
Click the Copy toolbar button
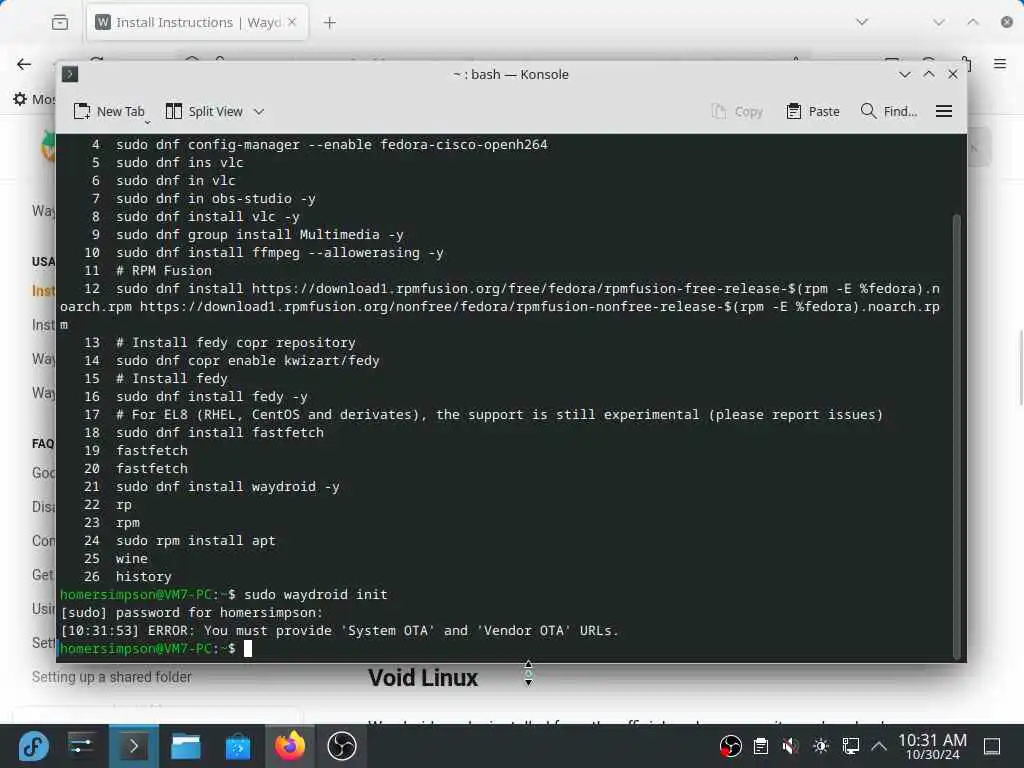pyautogui.click(x=737, y=112)
